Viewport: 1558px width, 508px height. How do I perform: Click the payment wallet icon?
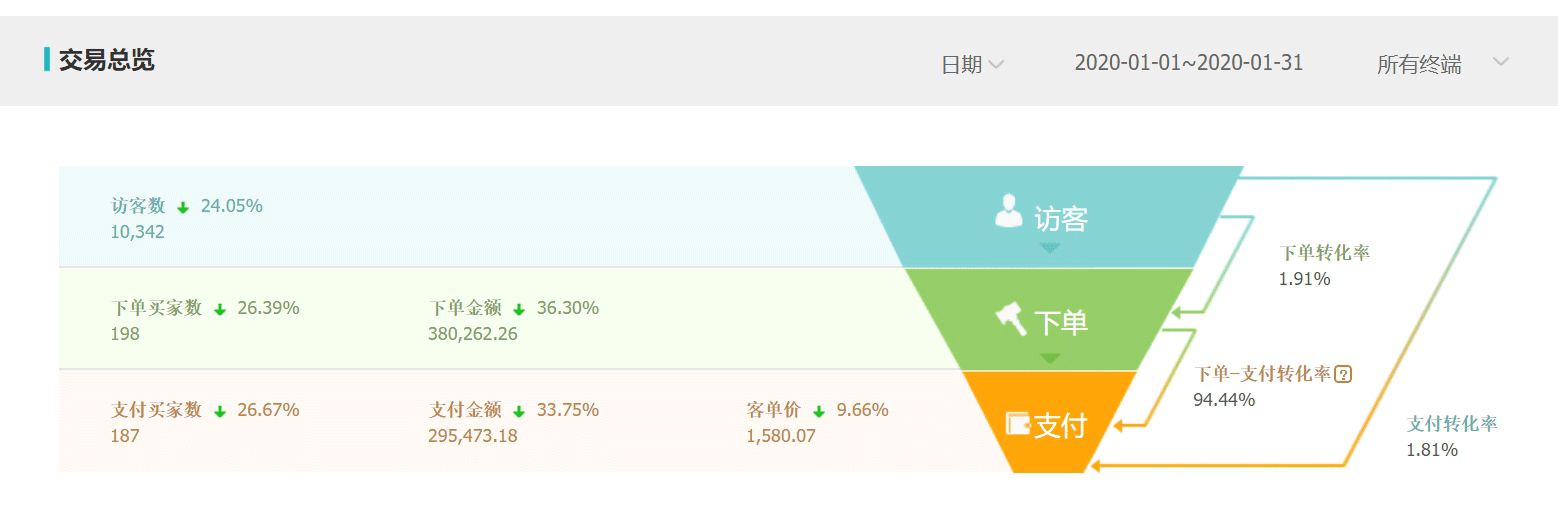coord(1018,424)
